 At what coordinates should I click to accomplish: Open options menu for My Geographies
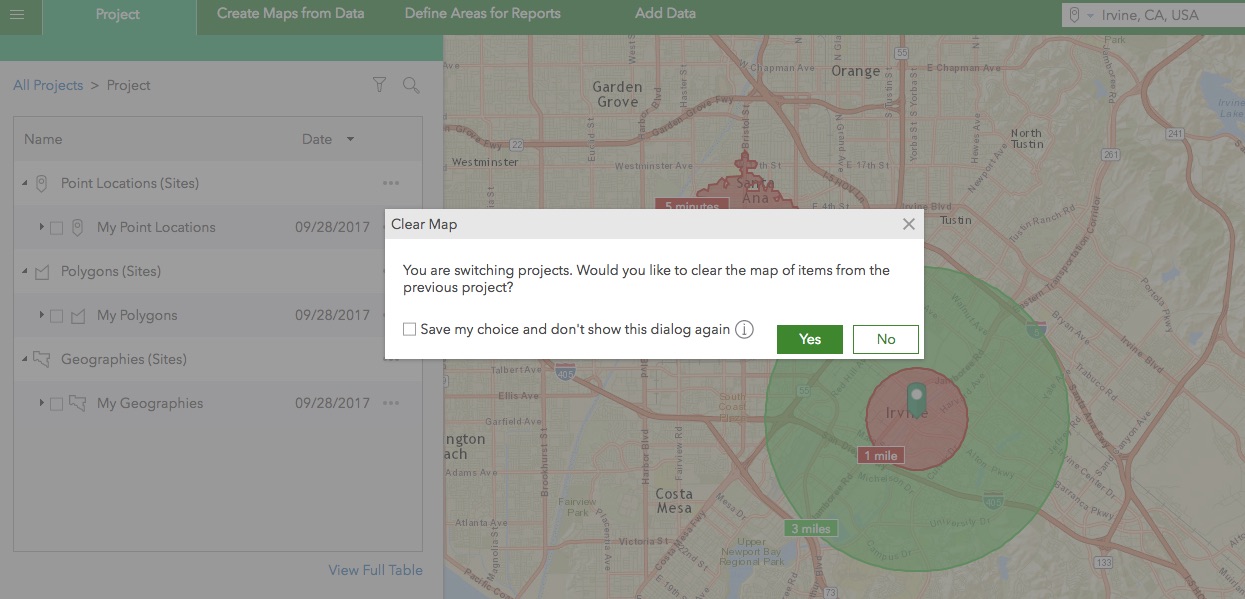click(390, 403)
